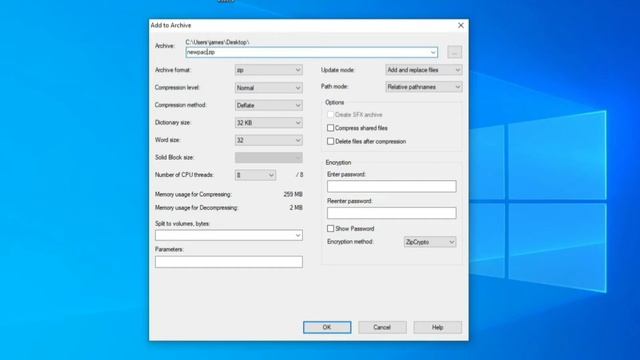Click the '/ 8' CPU threads total text
Viewport: 640px width, 360px height.
300,175
